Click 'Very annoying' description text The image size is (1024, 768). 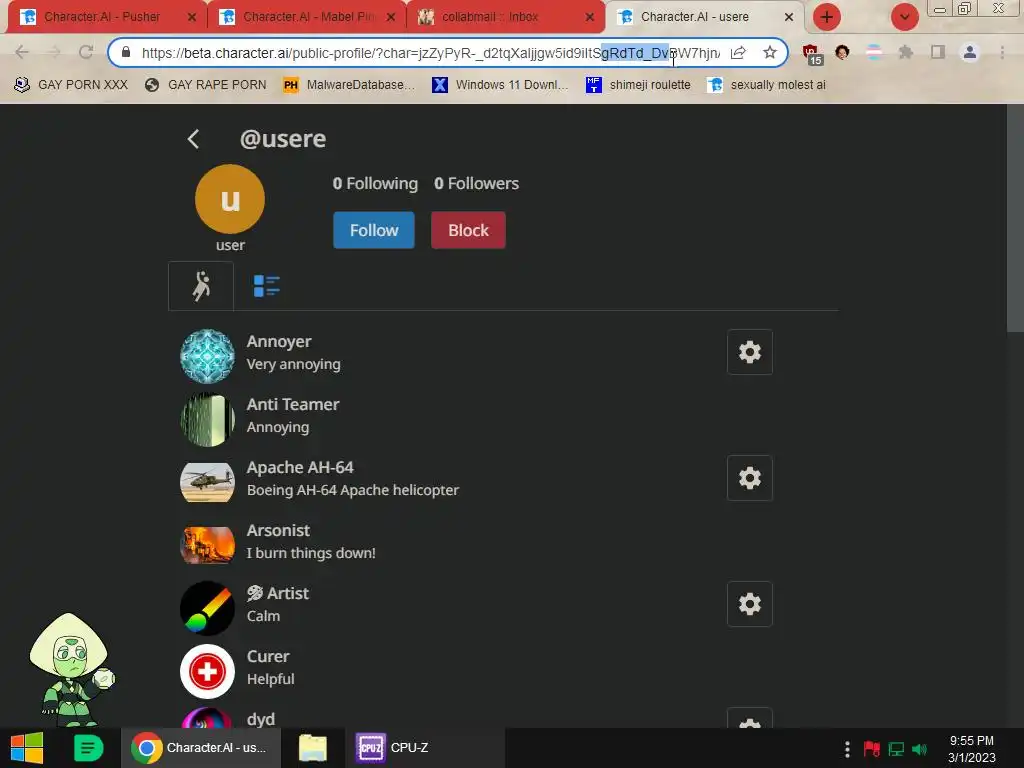tap(293, 364)
